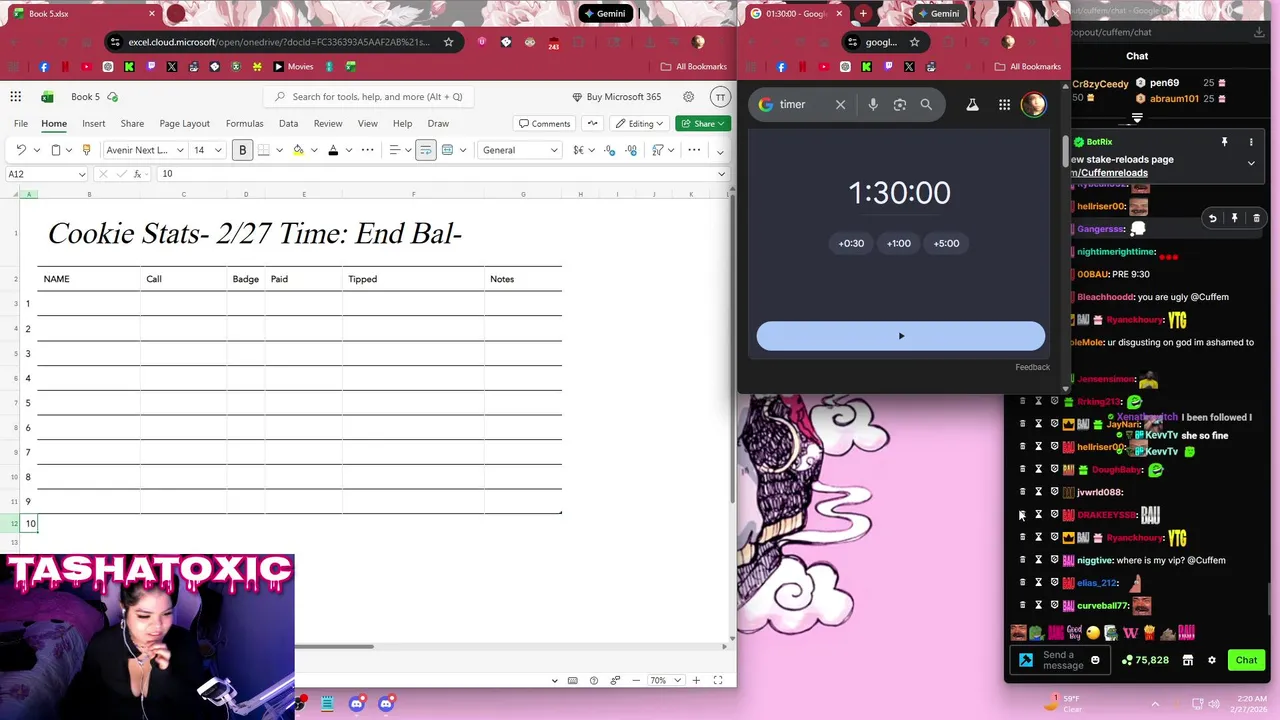Viewport: 1280px width, 720px height.
Task: Click the green Chat send button
Action: tap(1246, 660)
